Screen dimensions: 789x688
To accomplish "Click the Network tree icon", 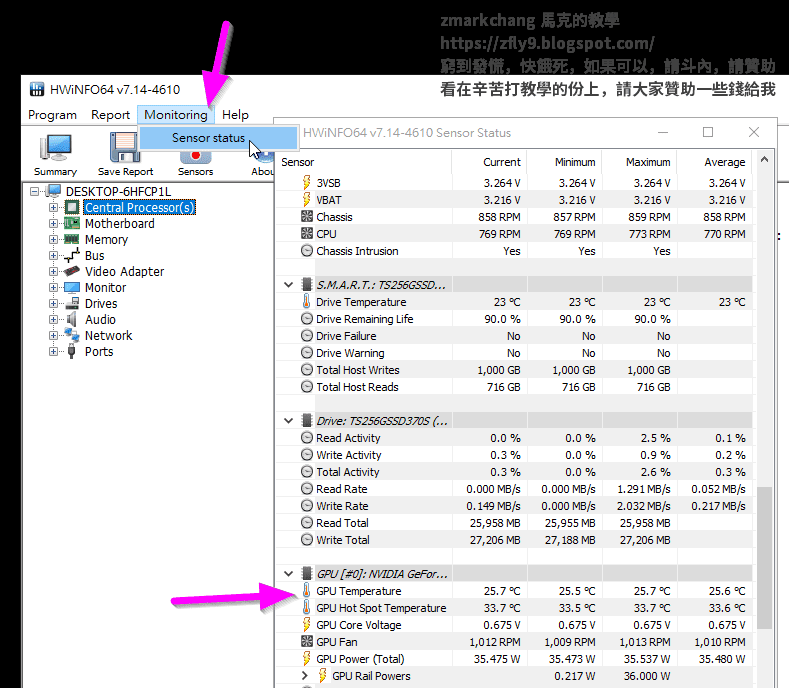I will (x=72, y=335).
